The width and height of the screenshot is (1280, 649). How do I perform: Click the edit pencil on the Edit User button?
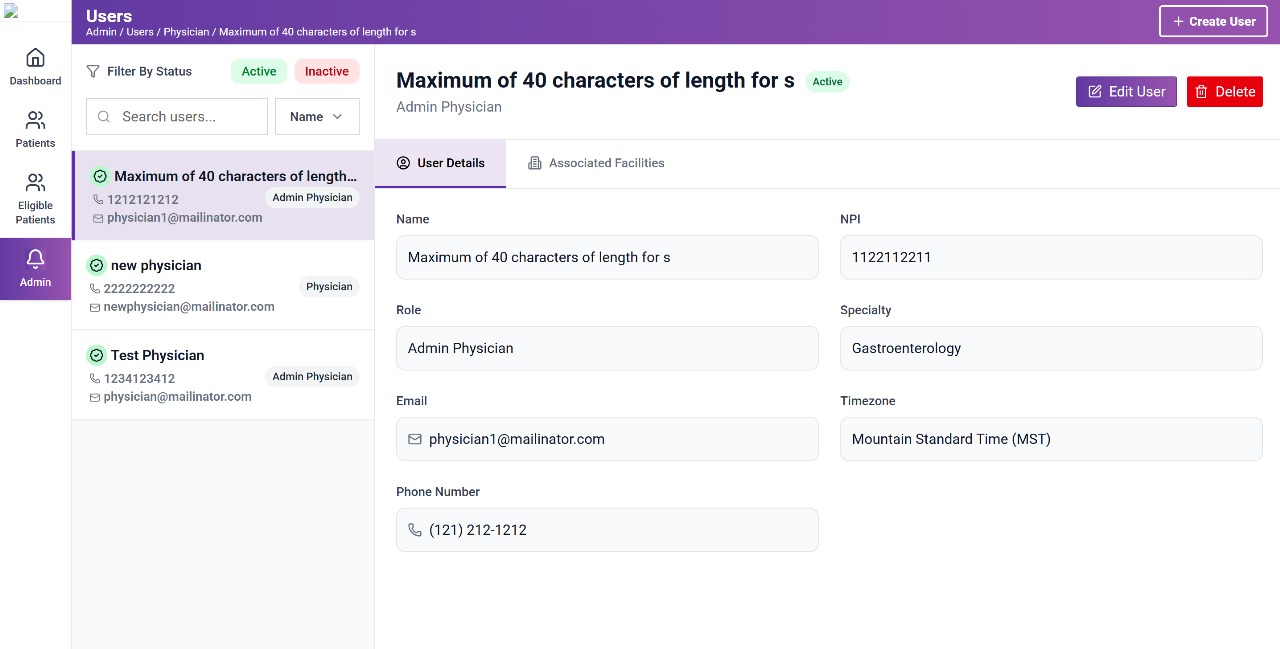tap(1096, 91)
